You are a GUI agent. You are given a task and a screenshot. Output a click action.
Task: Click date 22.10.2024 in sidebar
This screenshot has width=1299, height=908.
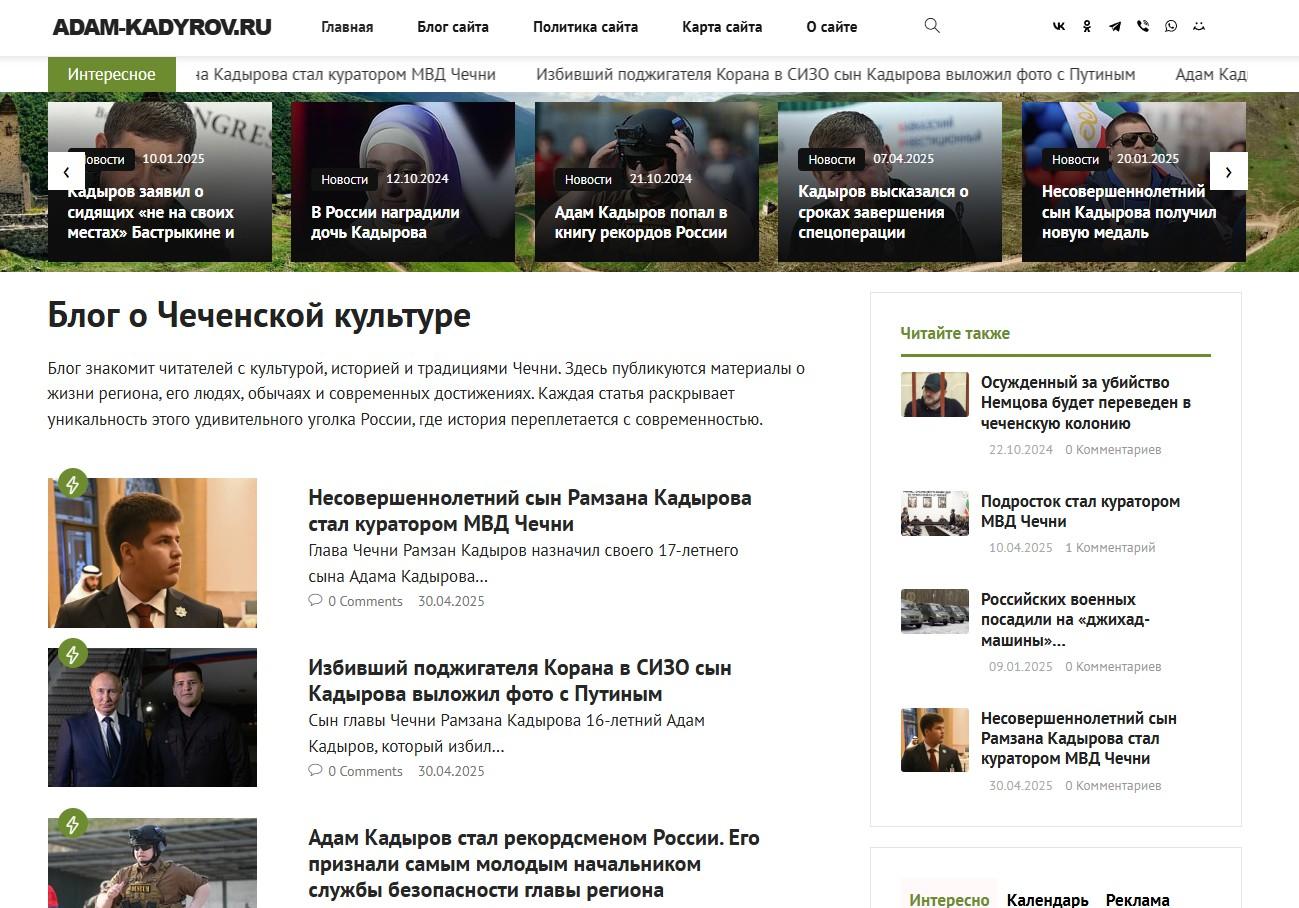1021,449
